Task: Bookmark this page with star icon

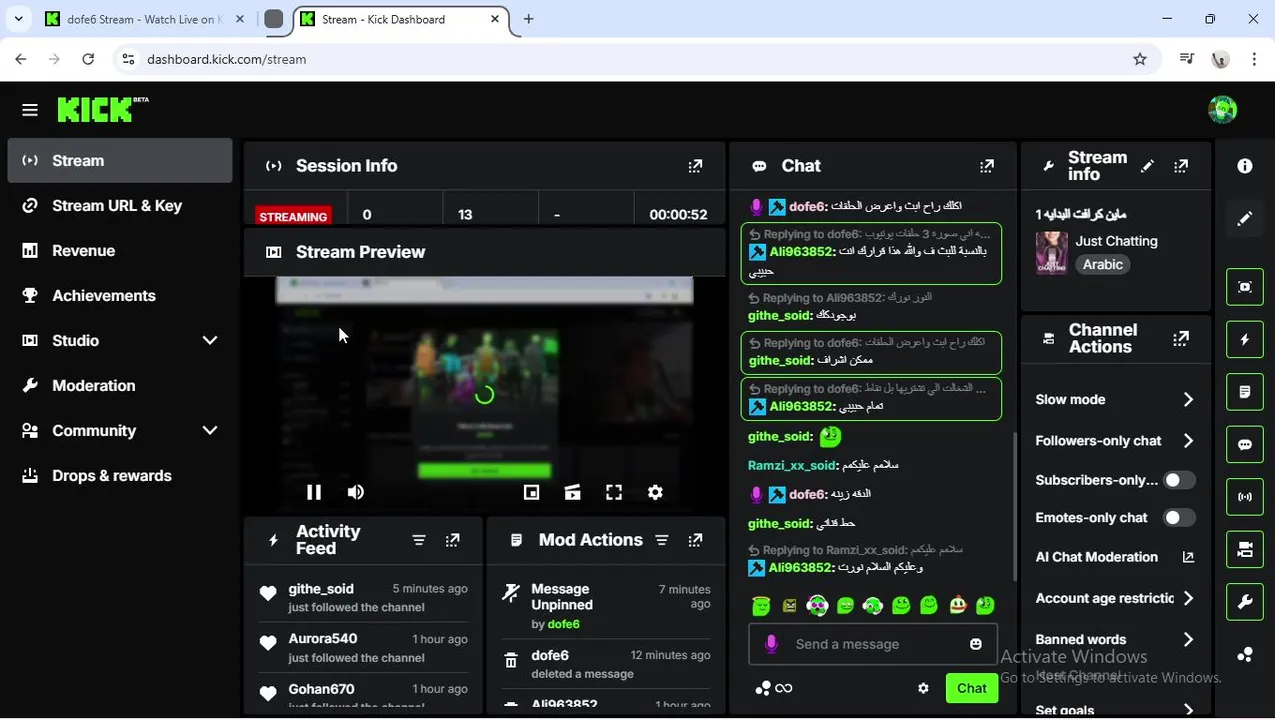Action: pos(1140,59)
